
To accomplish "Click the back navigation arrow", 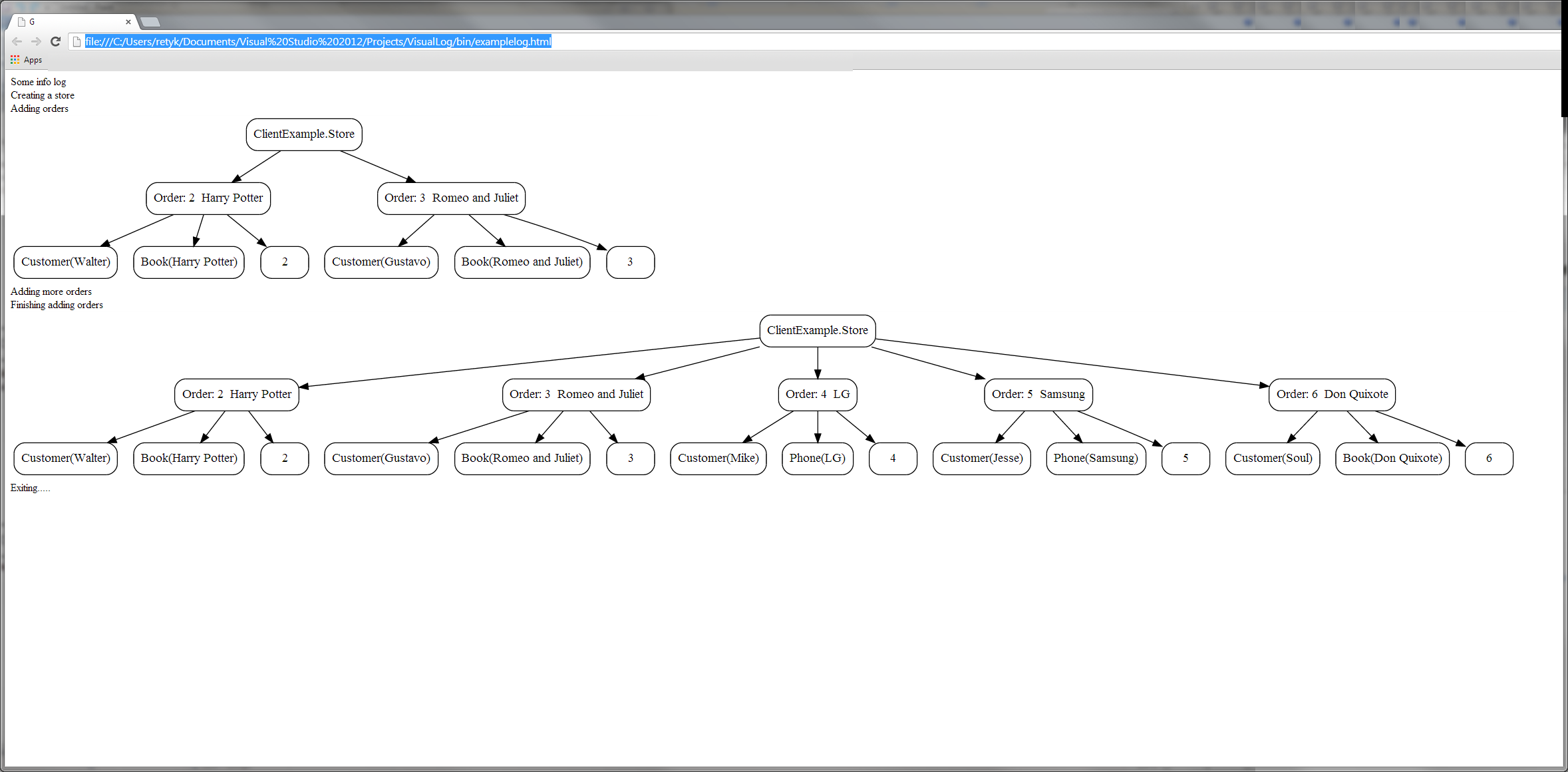I will click(17, 41).
